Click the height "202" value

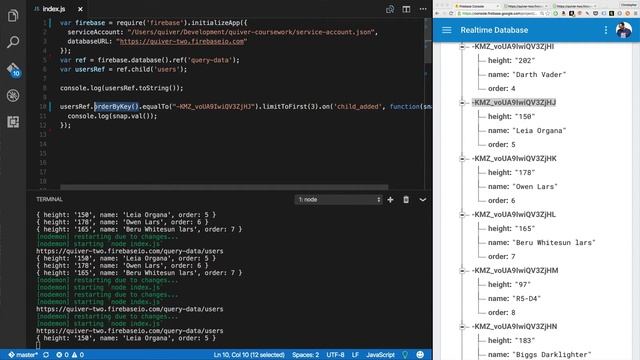click(x=524, y=60)
